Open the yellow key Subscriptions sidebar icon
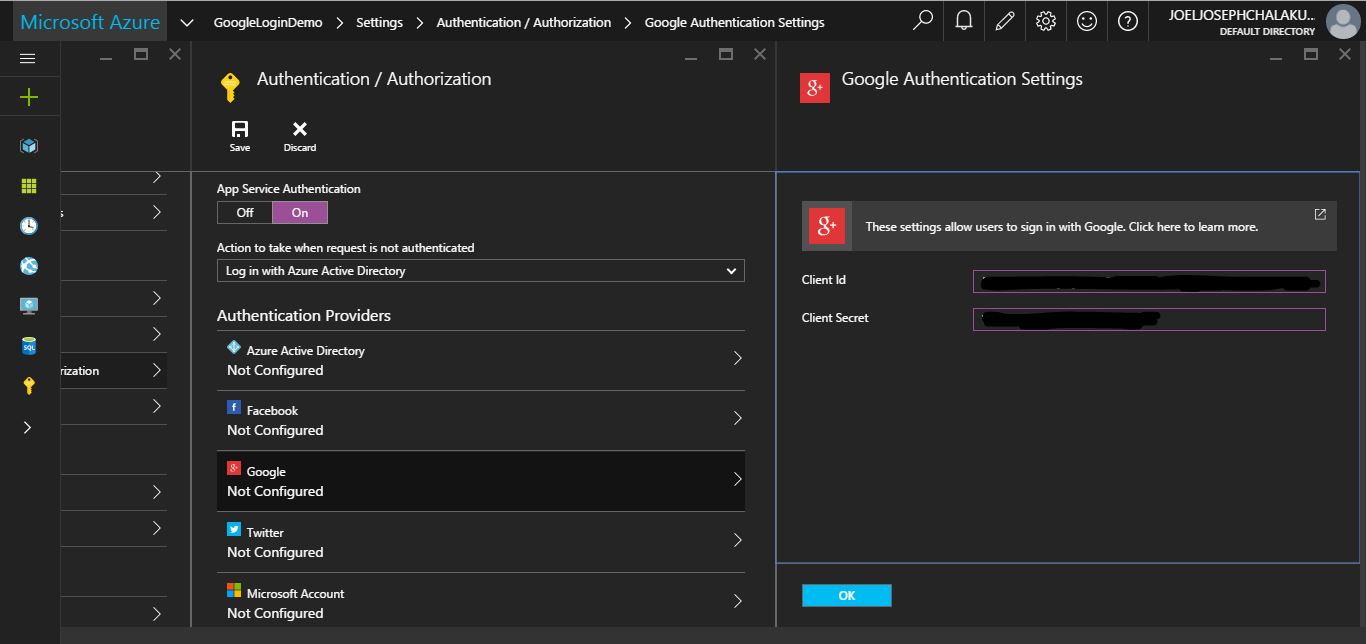 click(x=28, y=386)
